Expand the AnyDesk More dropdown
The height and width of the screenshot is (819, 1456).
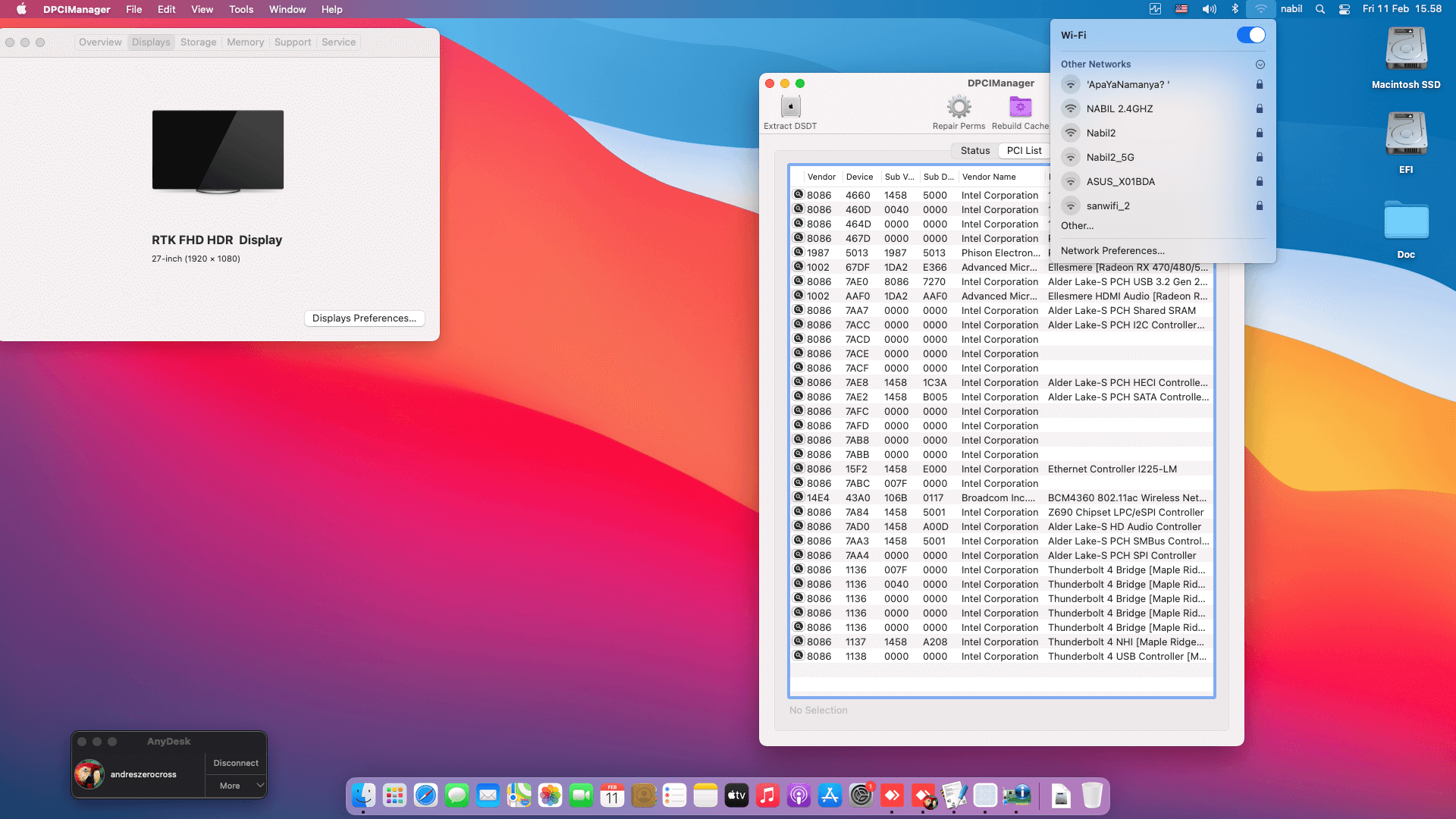236,786
